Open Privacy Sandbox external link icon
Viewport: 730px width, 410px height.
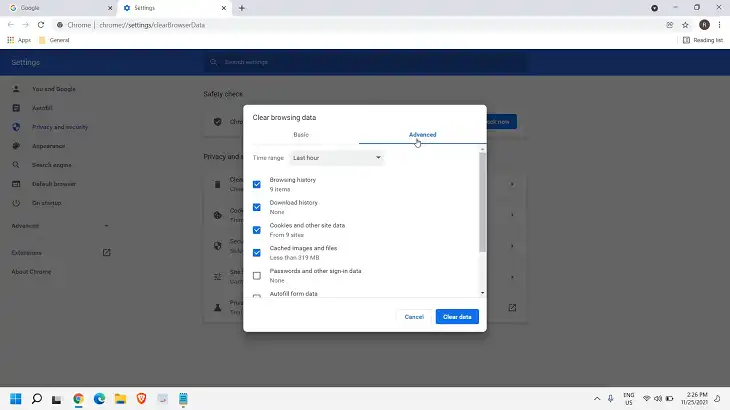click(x=512, y=308)
